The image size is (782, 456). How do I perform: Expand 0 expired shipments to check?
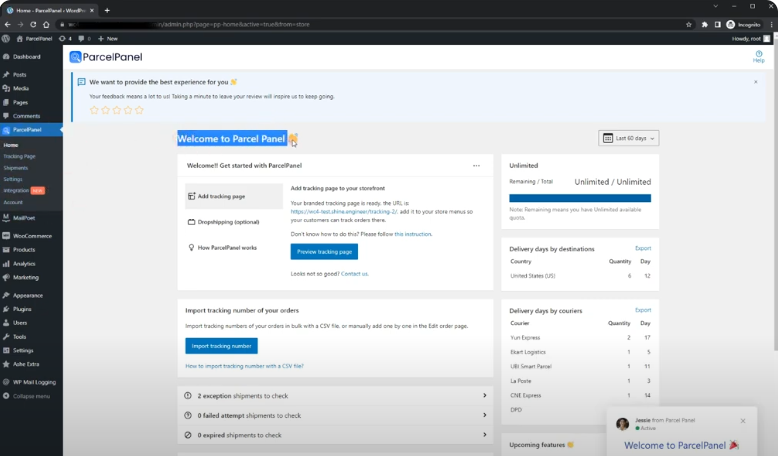pos(335,435)
